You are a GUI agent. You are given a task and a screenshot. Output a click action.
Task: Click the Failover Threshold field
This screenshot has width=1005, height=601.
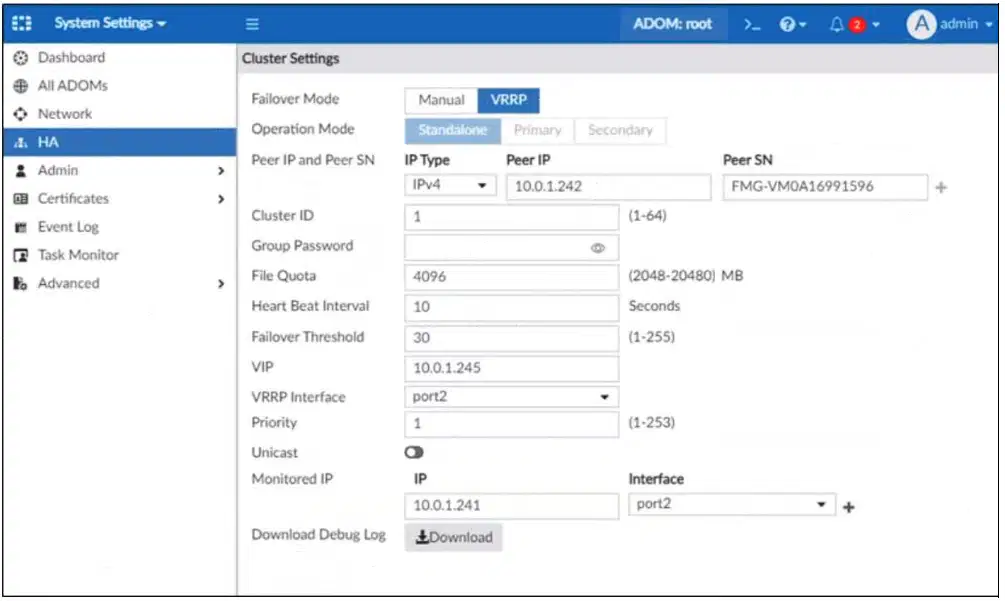pos(511,338)
